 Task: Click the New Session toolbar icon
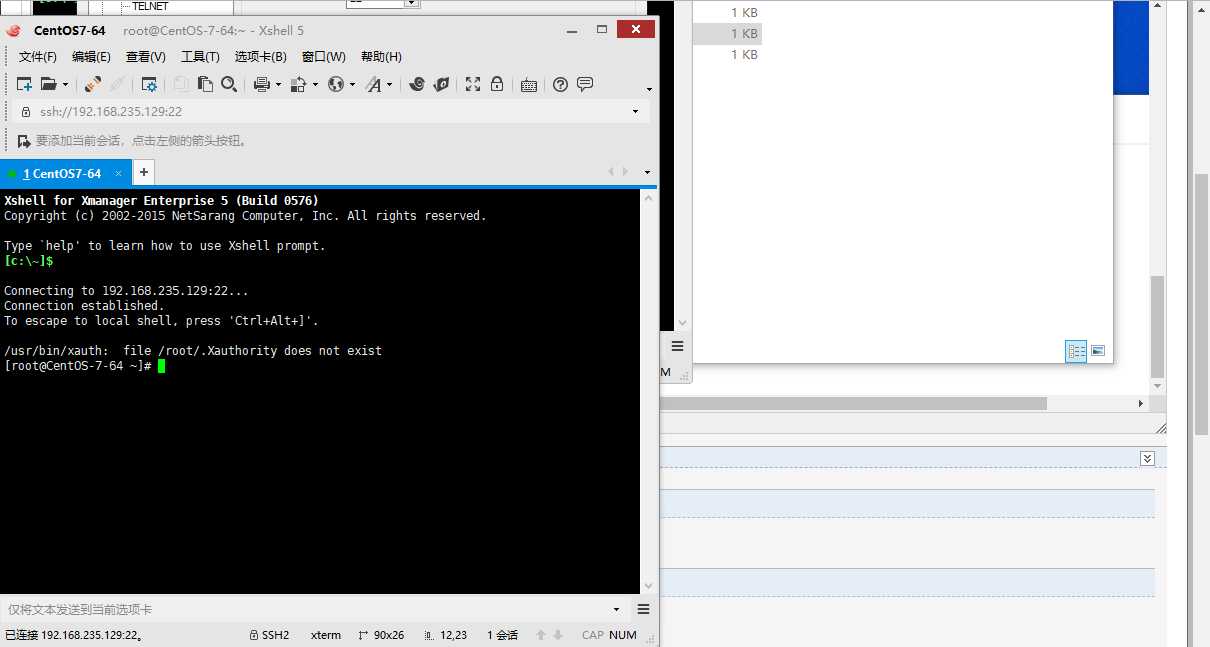[24, 85]
